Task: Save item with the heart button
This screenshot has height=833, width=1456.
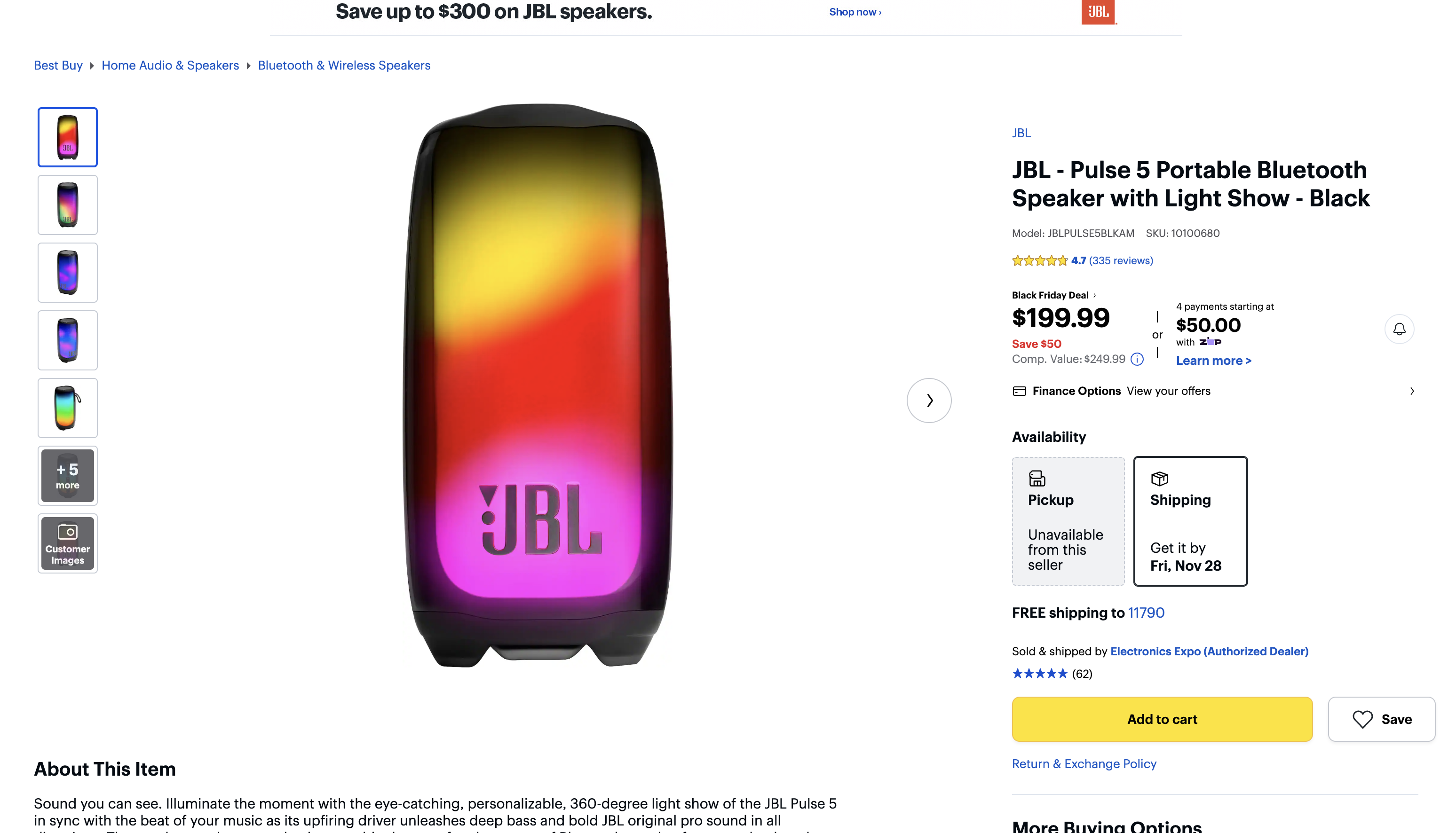Action: (1381, 719)
